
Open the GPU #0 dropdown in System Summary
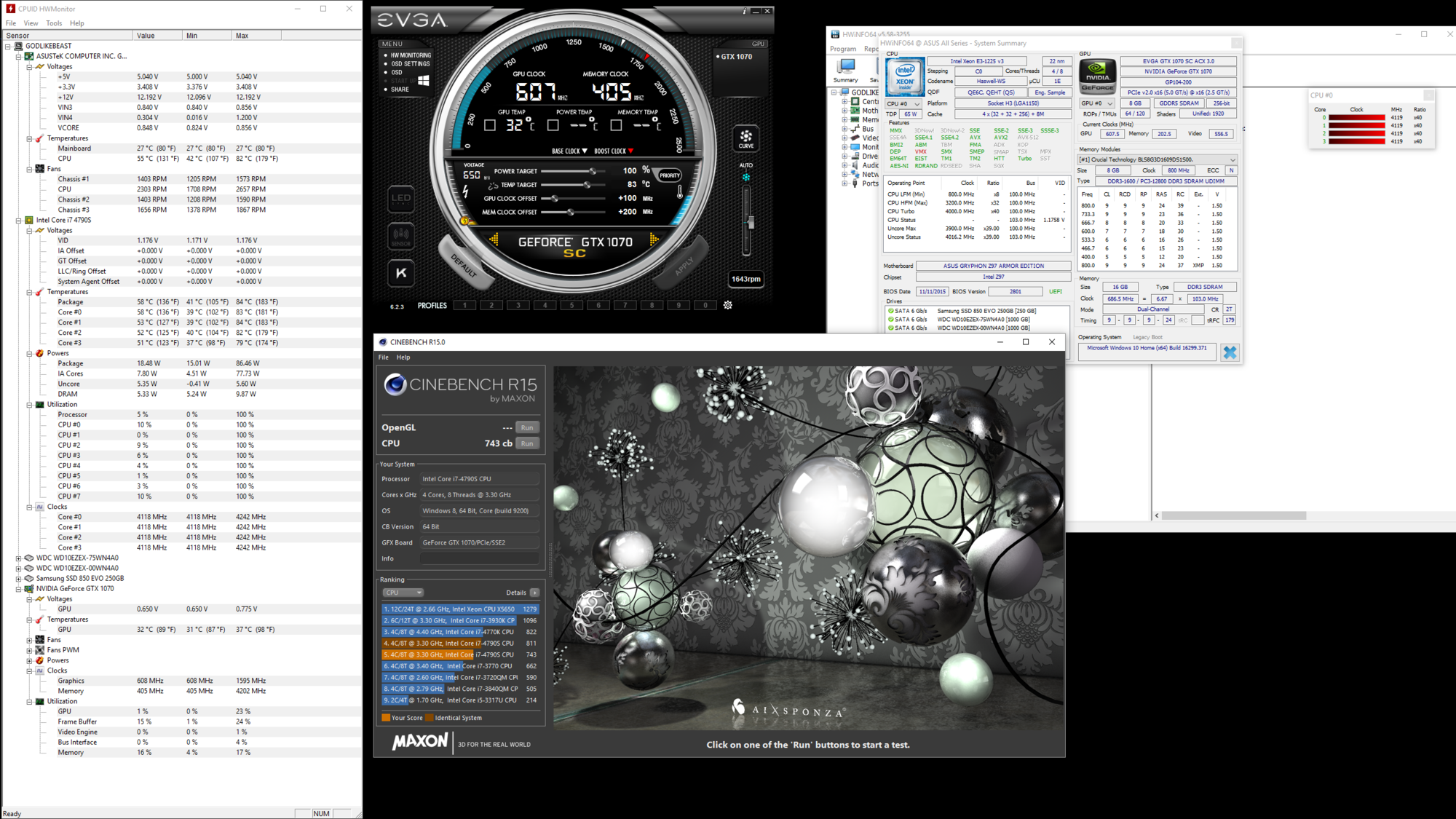point(1097,103)
